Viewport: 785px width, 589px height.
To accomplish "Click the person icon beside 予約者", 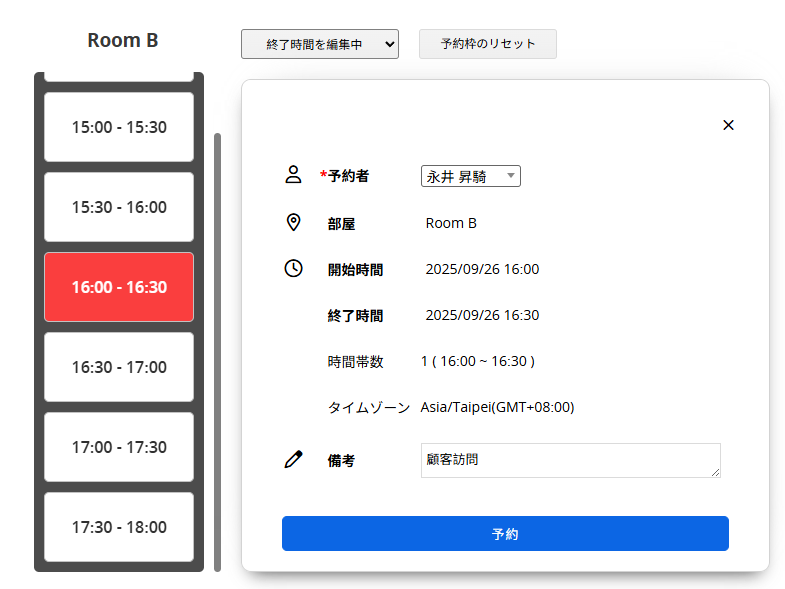I will (293, 175).
